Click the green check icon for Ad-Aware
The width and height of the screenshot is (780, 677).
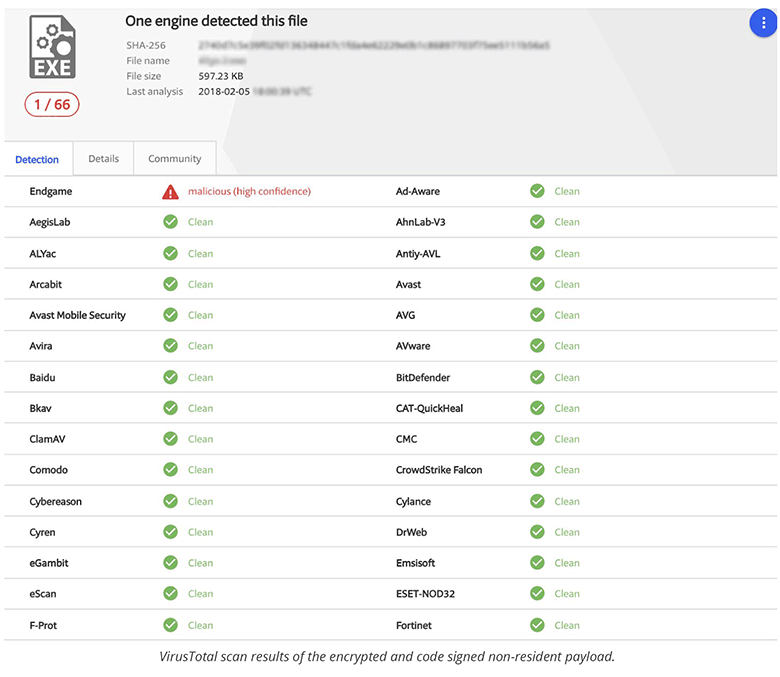(x=537, y=191)
